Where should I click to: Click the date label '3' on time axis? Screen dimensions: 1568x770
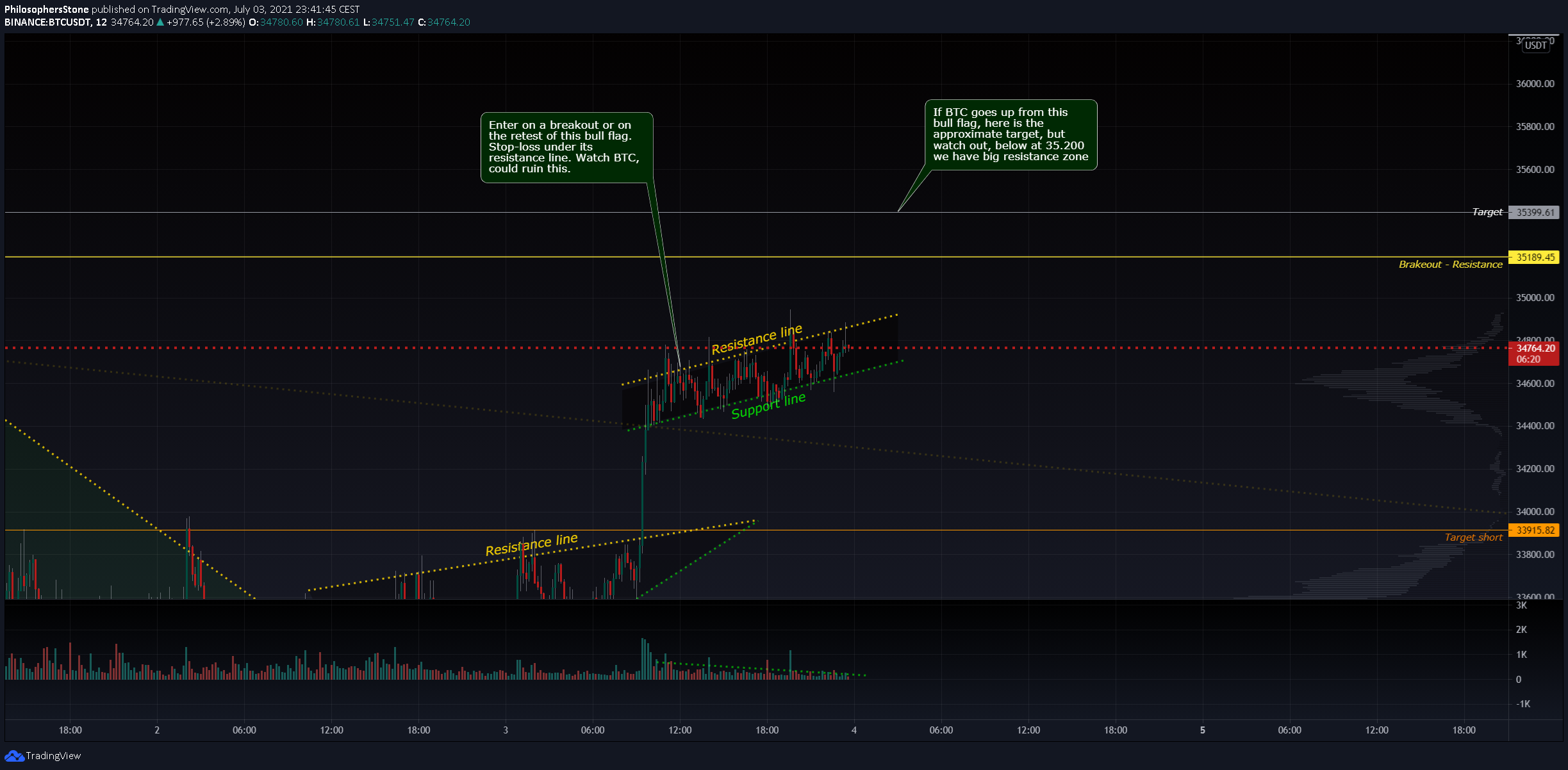click(506, 730)
